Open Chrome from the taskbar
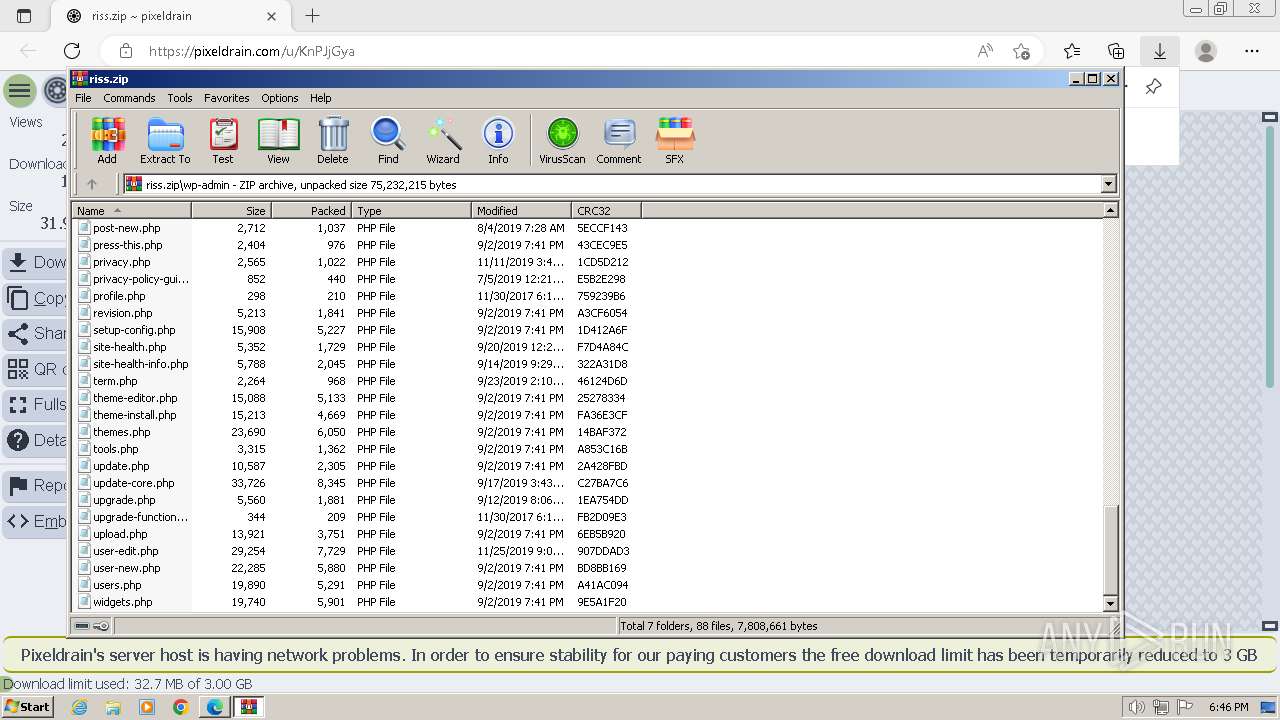 point(181,707)
